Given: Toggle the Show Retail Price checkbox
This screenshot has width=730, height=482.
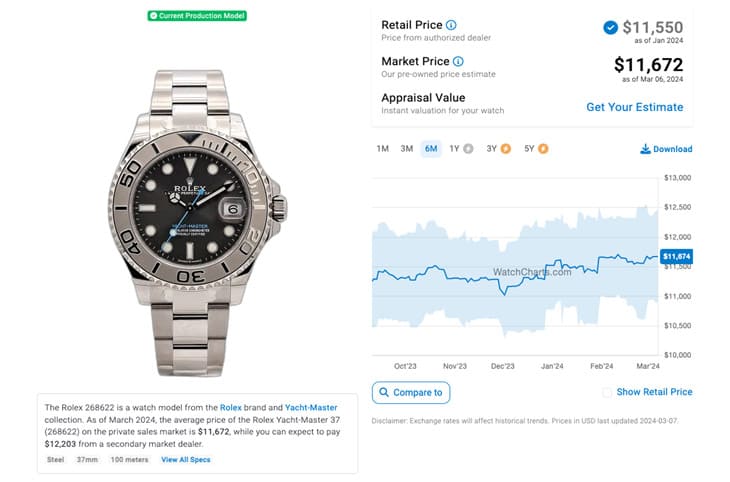Looking at the screenshot, I should tap(607, 393).
